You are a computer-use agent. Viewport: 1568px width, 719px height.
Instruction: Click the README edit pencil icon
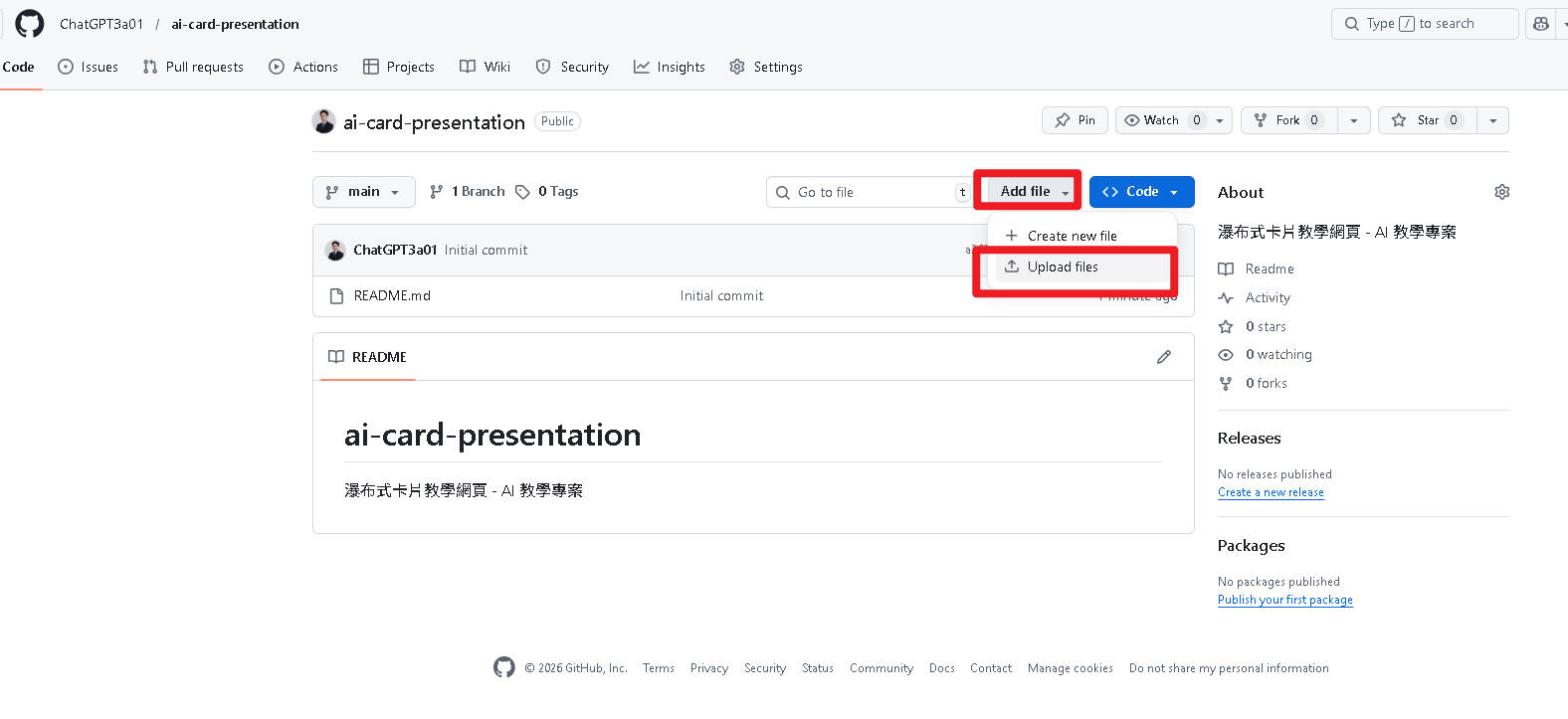[x=1163, y=357]
